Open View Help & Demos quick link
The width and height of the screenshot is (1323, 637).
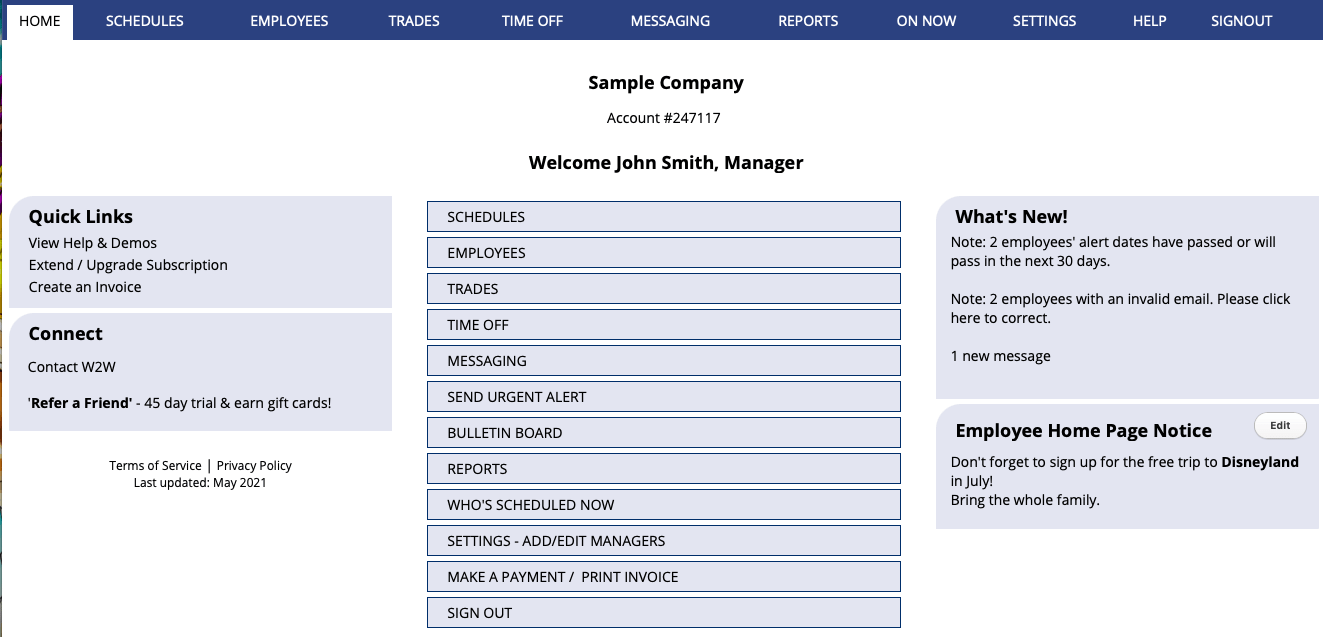[93, 243]
